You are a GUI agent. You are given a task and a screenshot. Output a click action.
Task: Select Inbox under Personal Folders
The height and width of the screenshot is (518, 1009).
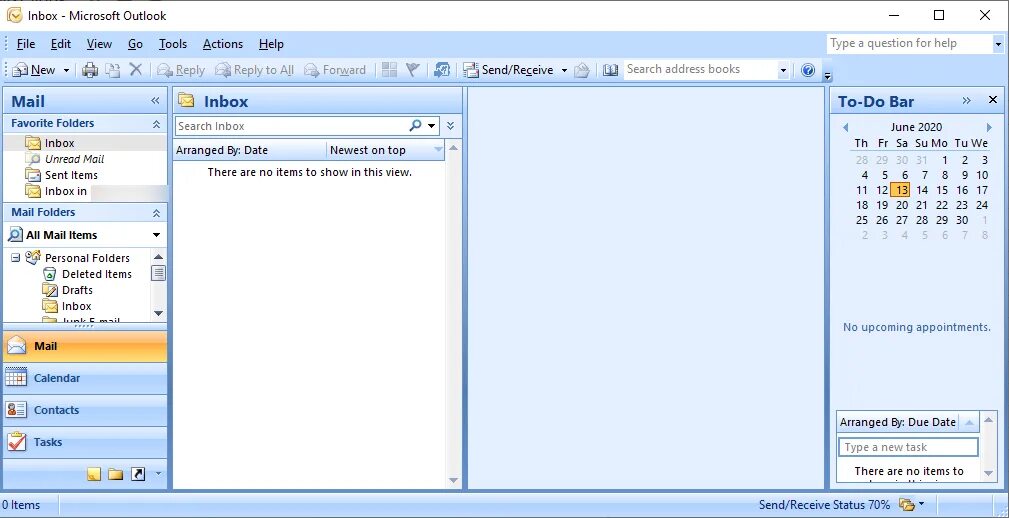point(77,306)
